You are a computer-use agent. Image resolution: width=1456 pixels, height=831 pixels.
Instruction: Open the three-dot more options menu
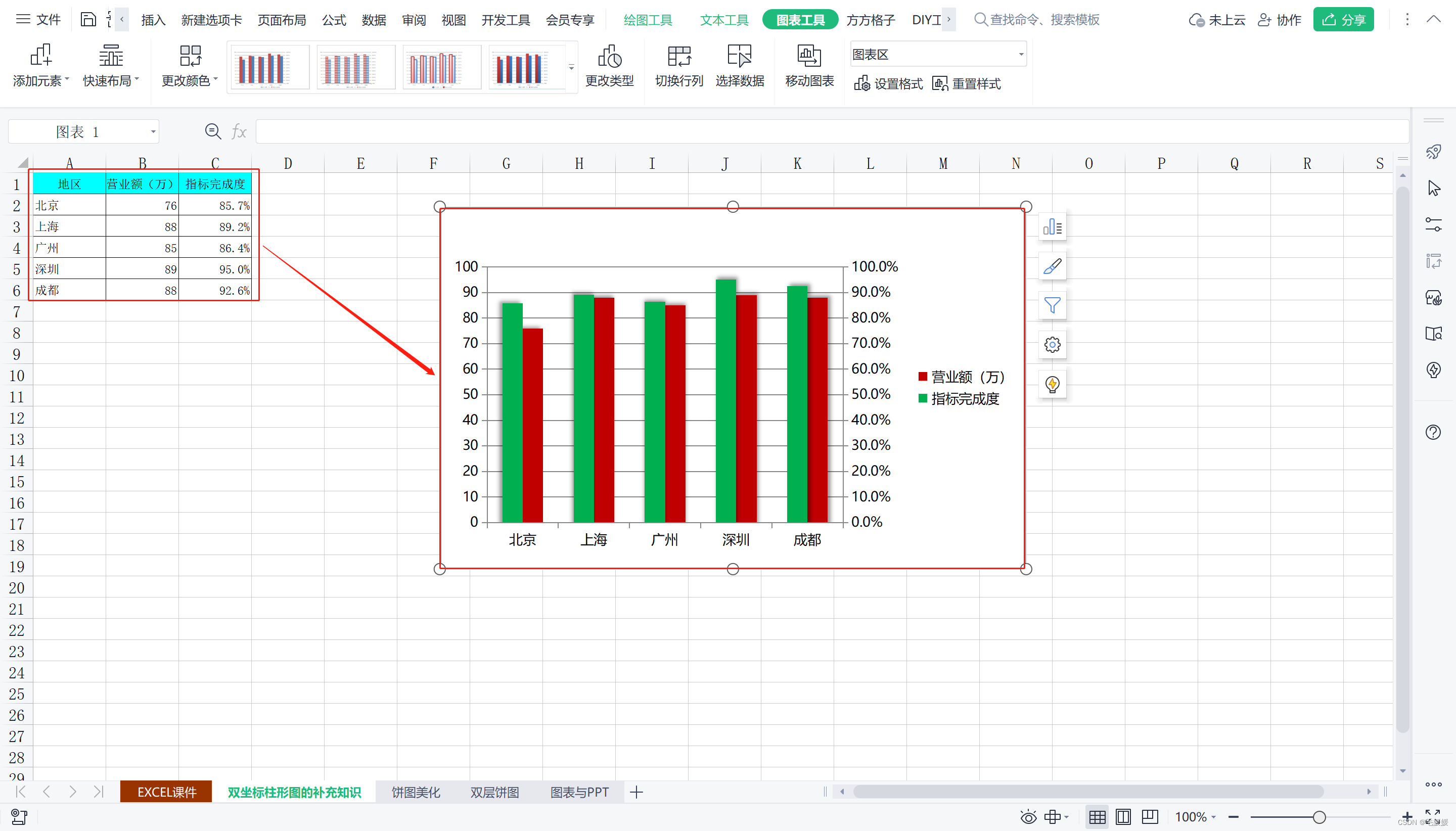pos(1407,19)
